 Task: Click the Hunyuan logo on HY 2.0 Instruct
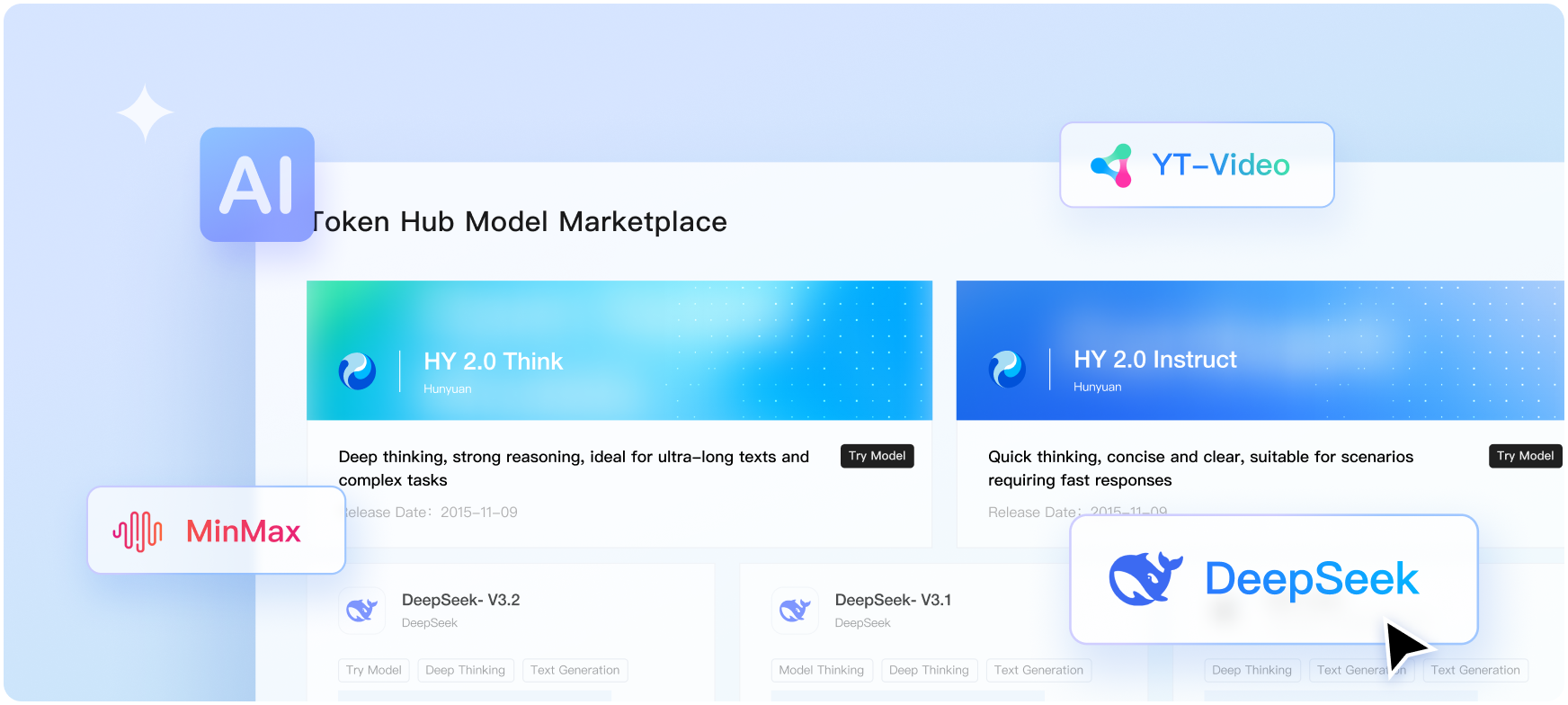click(x=1007, y=369)
